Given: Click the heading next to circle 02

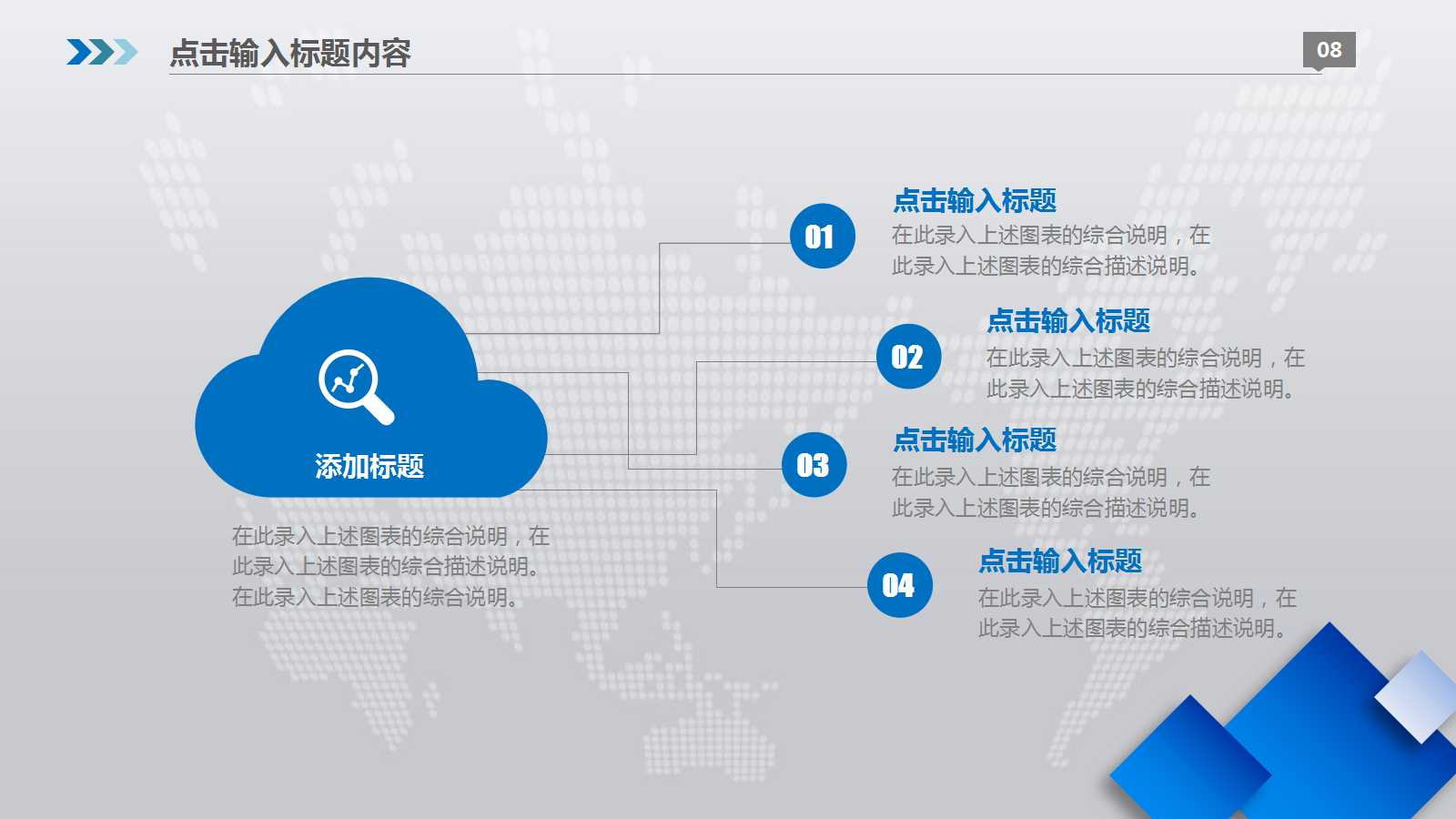Looking at the screenshot, I should tap(1068, 321).
